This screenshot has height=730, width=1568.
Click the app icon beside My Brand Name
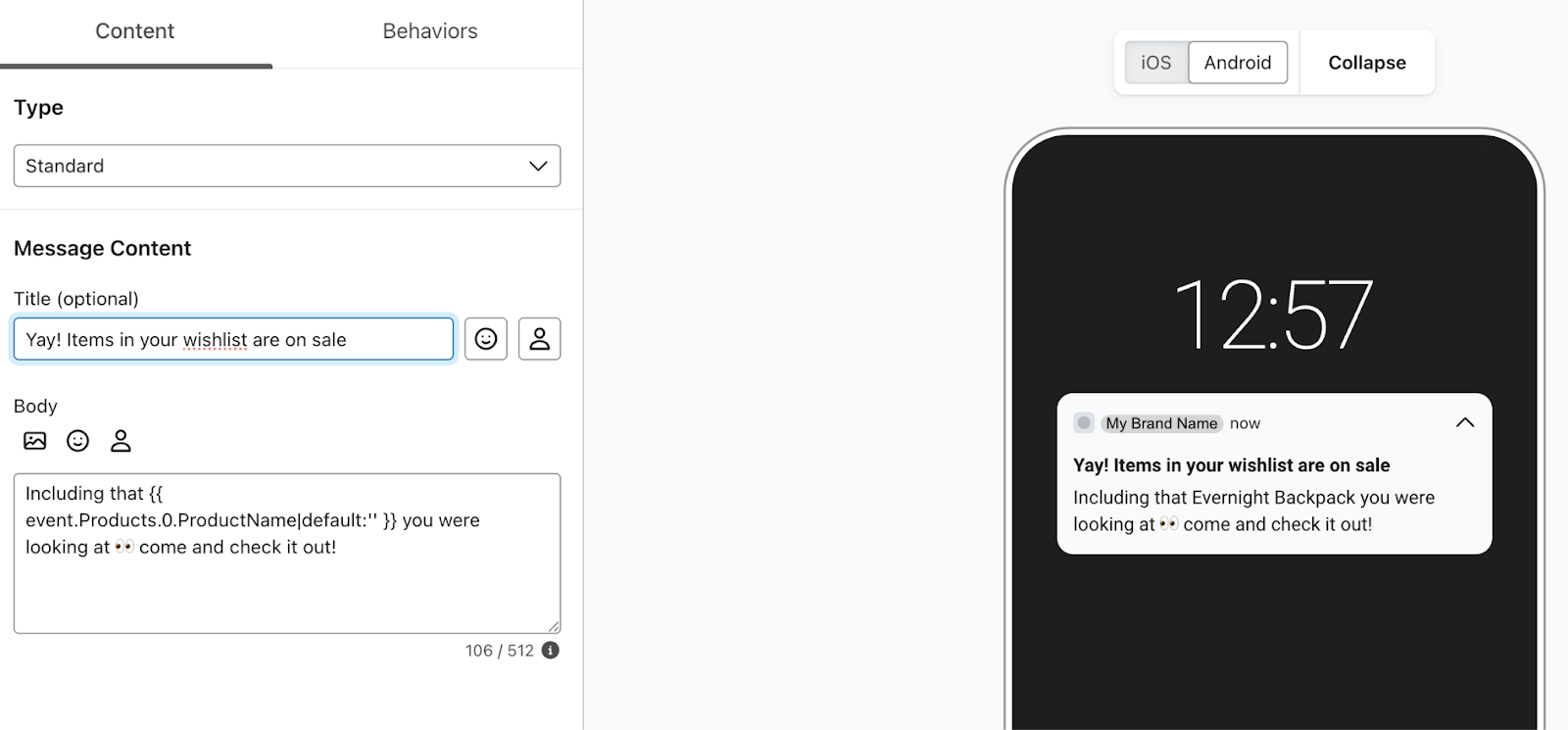point(1084,423)
